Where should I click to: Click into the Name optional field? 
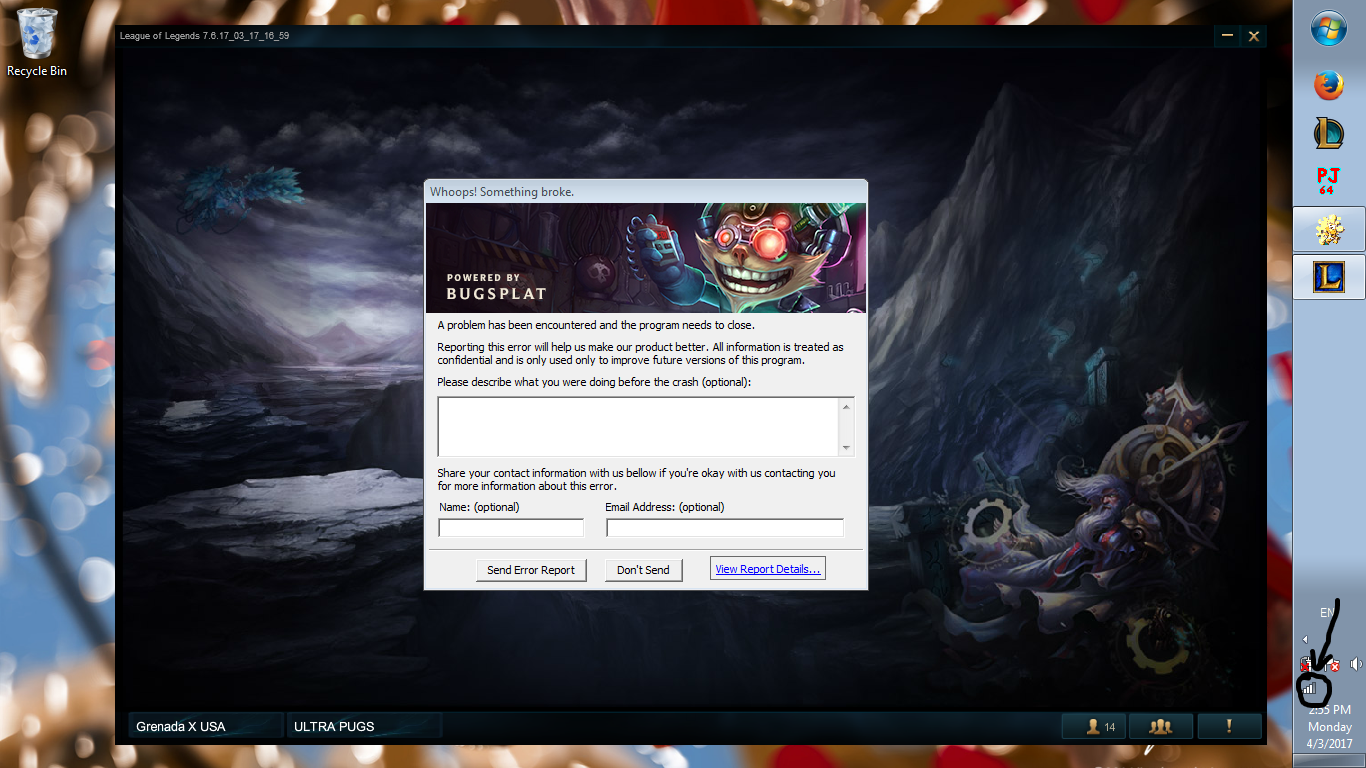[x=511, y=528]
